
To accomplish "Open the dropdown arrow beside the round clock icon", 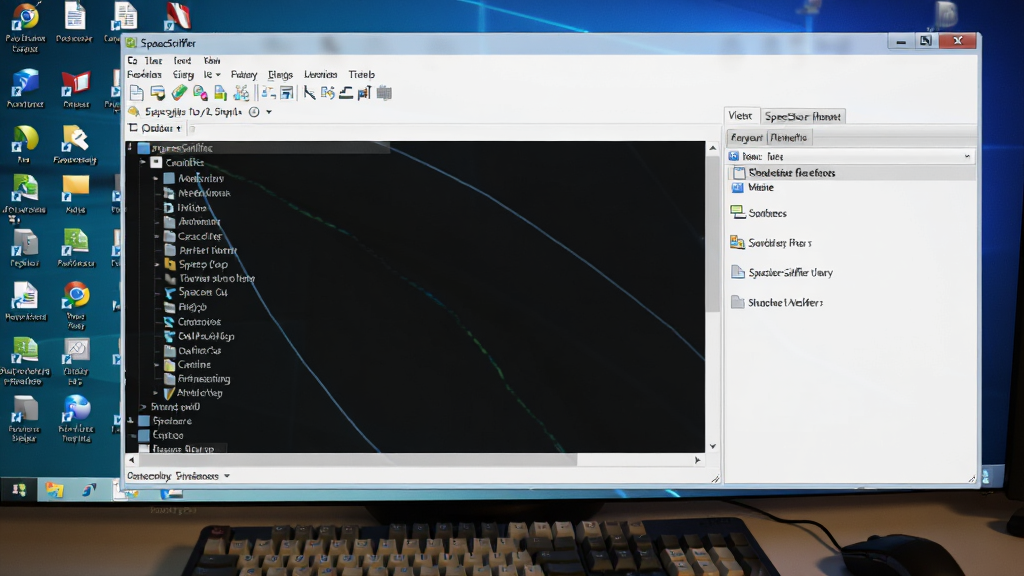I will 268,112.
